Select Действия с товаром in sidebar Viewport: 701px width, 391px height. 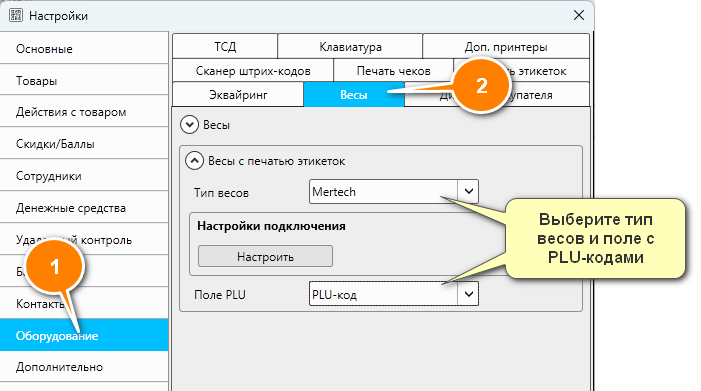pos(84,112)
